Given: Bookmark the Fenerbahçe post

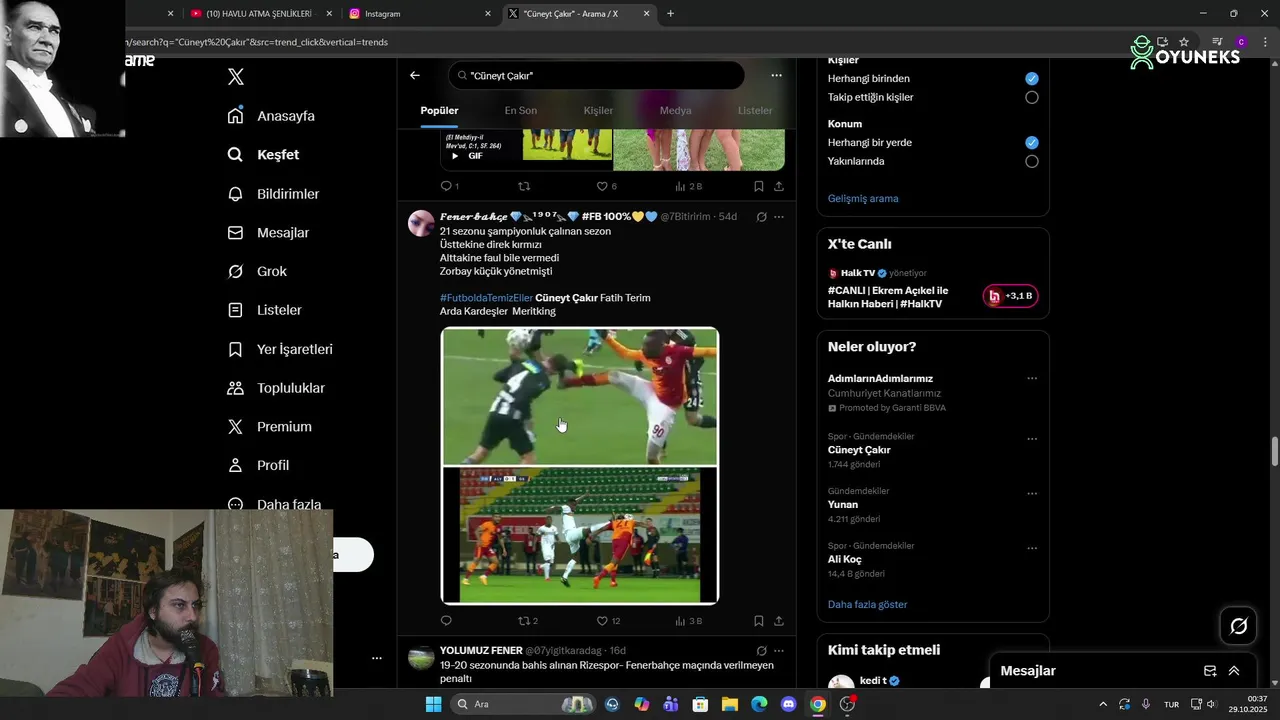Looking at the screenshot, I should point(759,621).
